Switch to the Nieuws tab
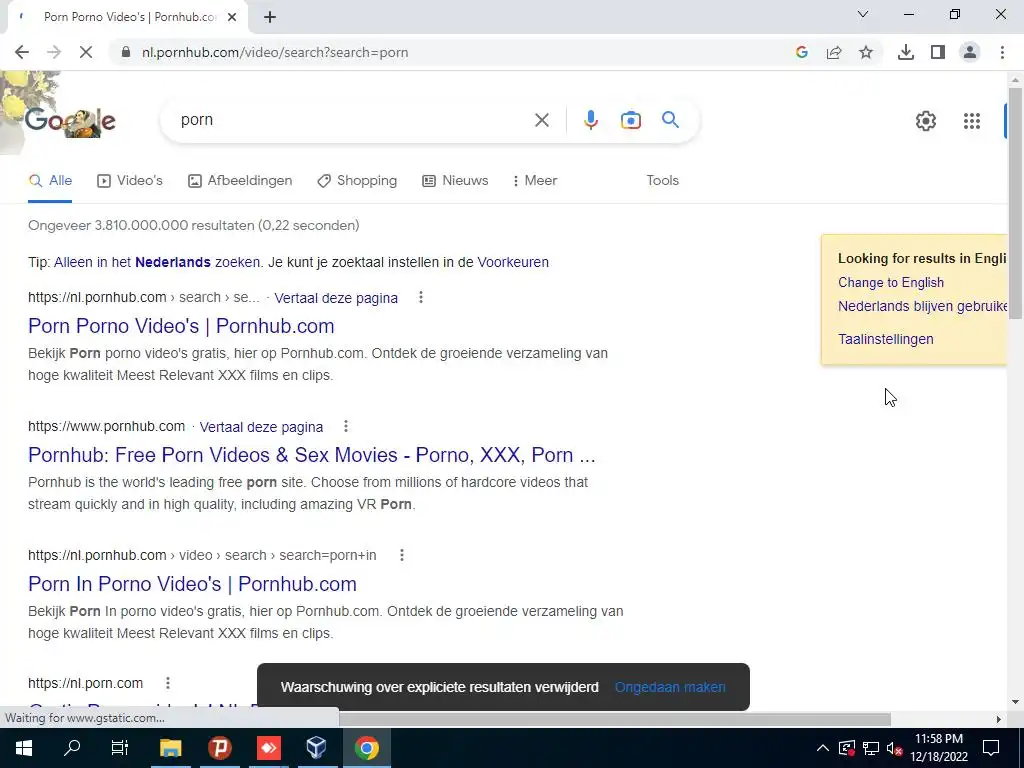The image size is (1024, 768). tap(455, 180)
